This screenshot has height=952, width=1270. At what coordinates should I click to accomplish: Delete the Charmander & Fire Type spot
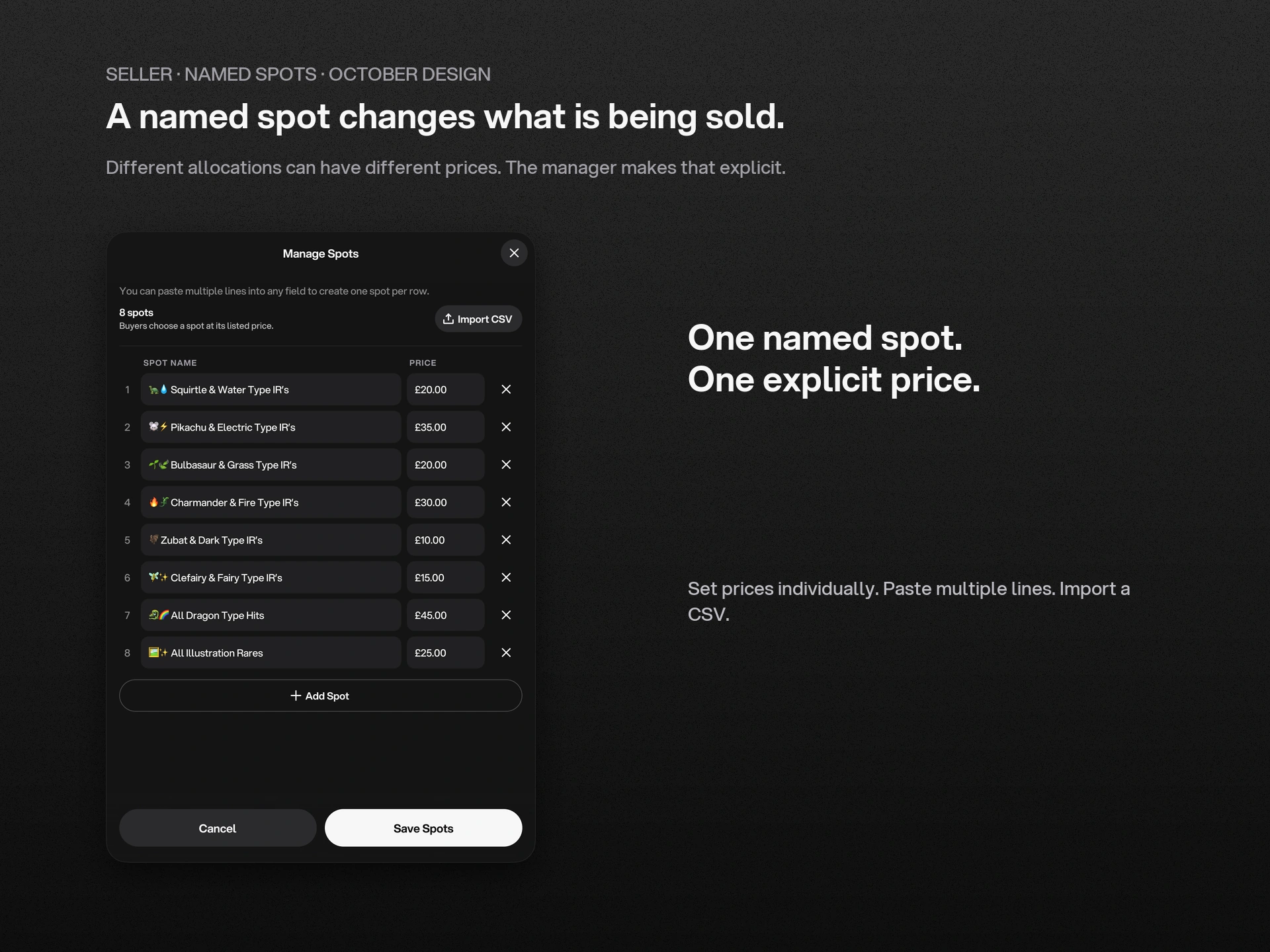(x=506, y=502)
